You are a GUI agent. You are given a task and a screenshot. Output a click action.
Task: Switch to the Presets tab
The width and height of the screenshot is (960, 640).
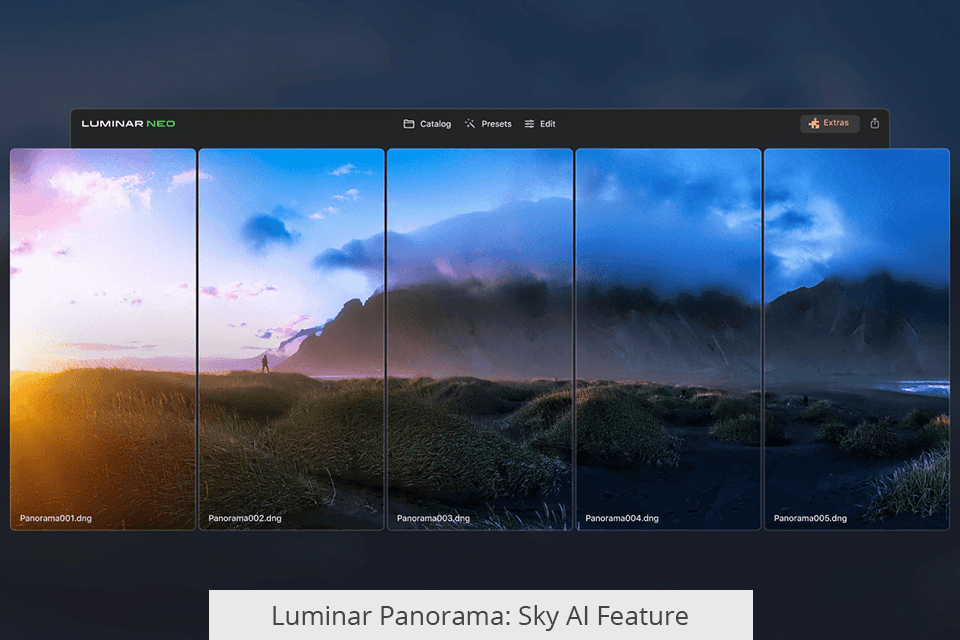tap(487, 124)
